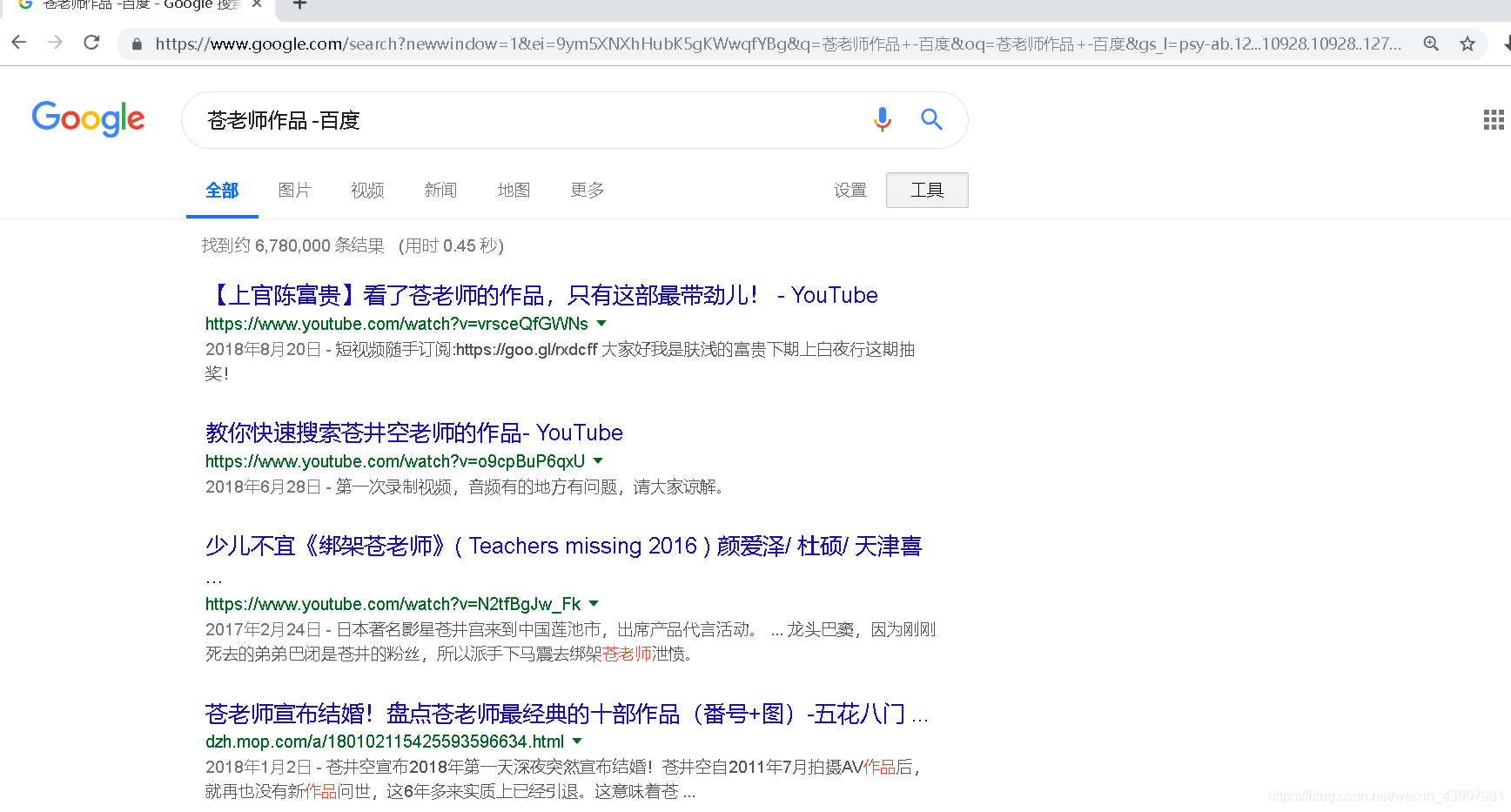Open the zoom magnifier icon in address bar
This screenshot has height=812, width=1511.
point(1431,44)
